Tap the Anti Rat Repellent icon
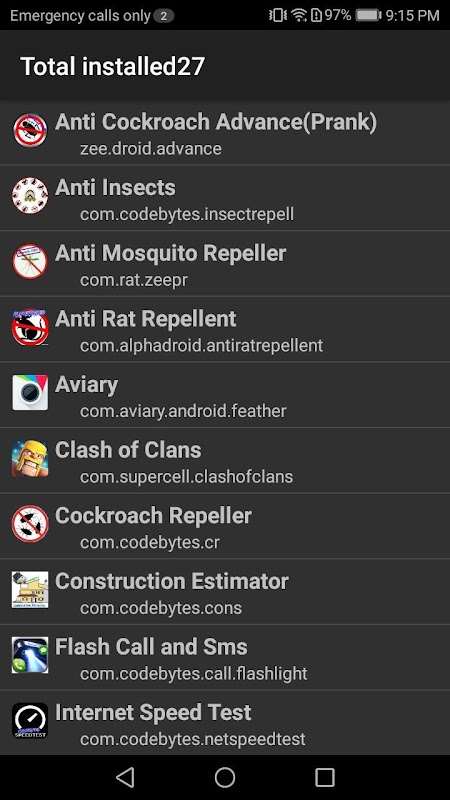The width and height of the screenshot is (450, 800). coord(30,327)
